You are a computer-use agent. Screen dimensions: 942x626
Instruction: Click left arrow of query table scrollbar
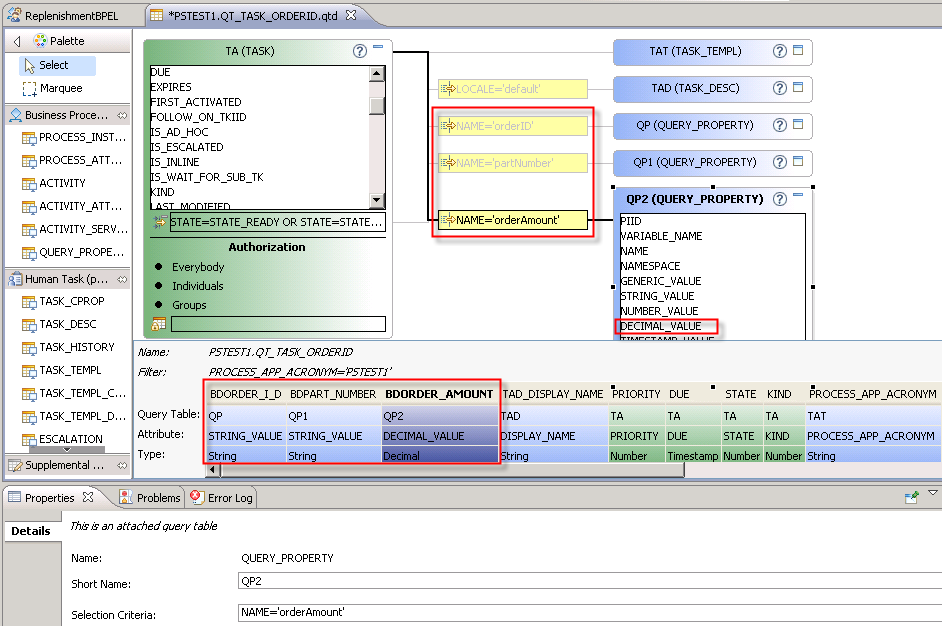[x=212, y=470]
